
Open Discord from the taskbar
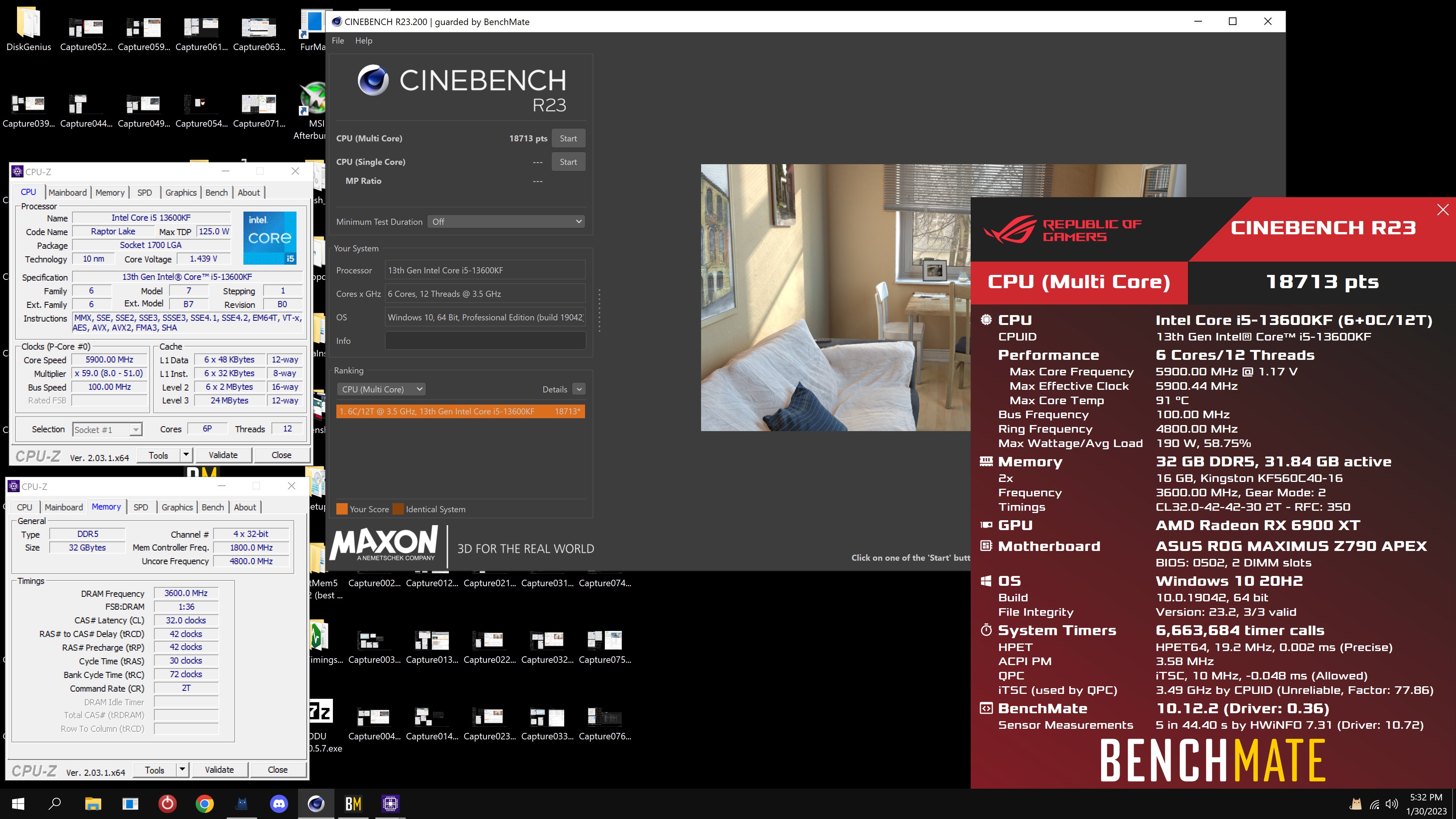coord(279,803)
